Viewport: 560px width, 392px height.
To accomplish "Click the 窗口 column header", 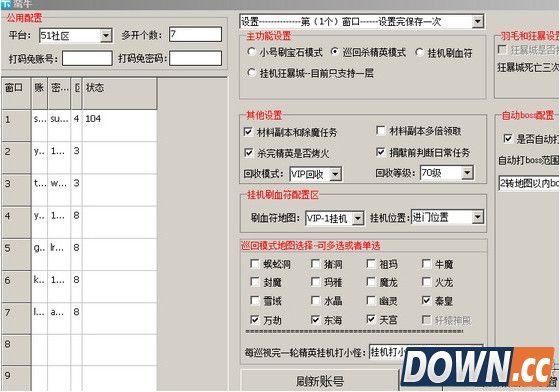I will [x=16, y=94].
